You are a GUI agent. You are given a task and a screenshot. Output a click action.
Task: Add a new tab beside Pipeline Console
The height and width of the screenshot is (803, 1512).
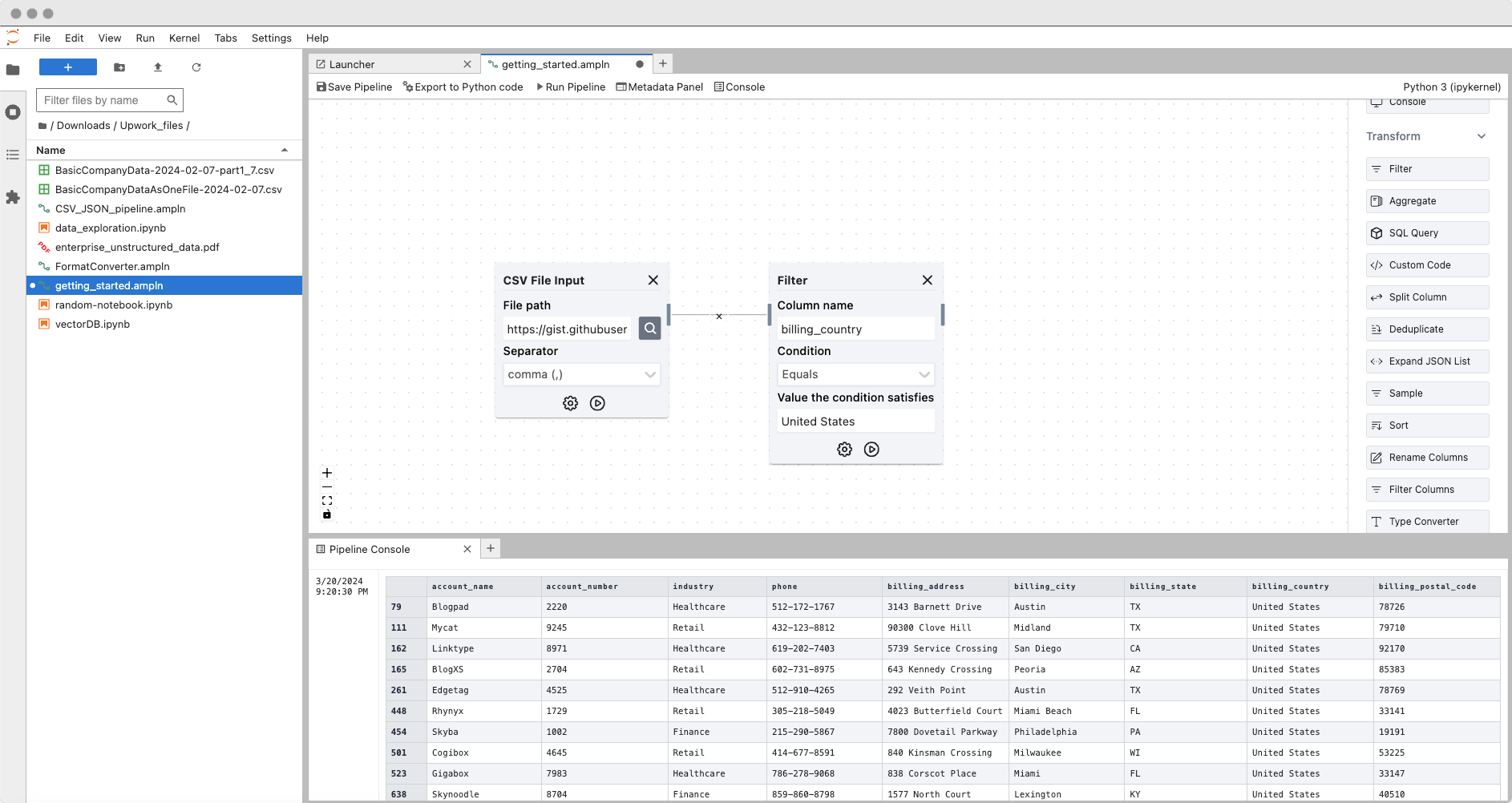click(491, 548)
